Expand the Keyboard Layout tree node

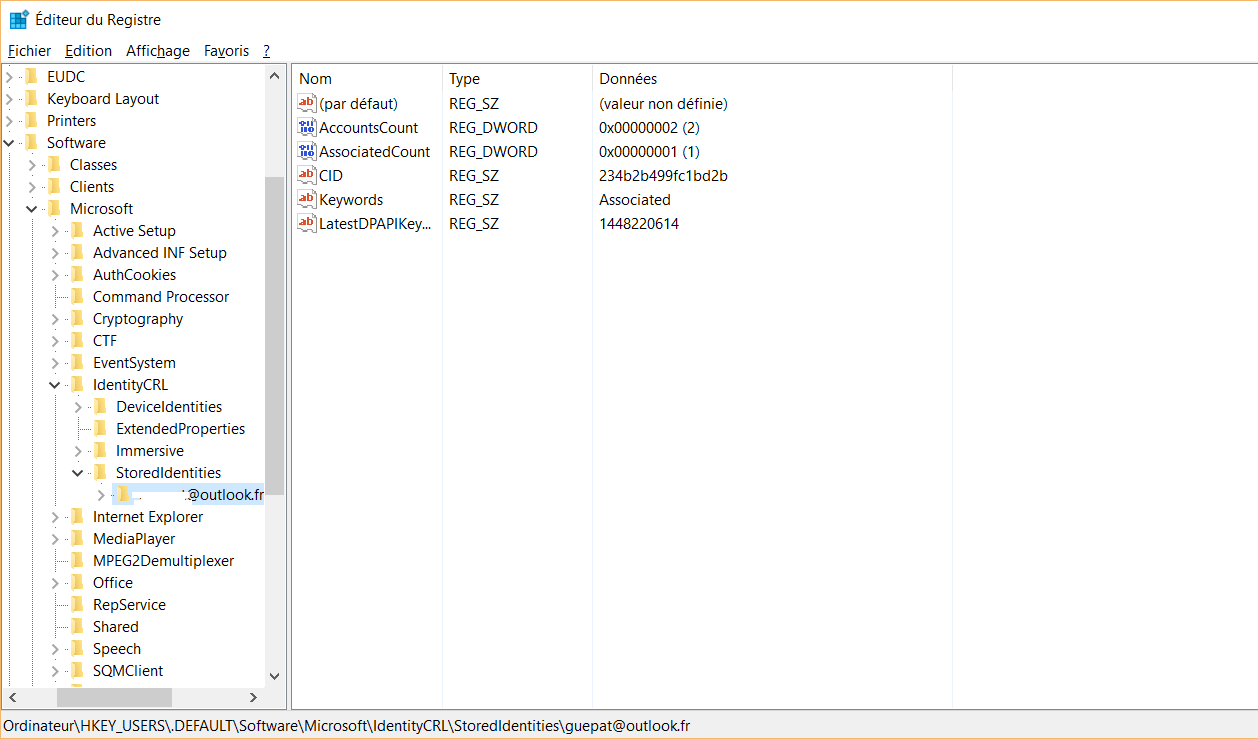[x=9, y=98]
